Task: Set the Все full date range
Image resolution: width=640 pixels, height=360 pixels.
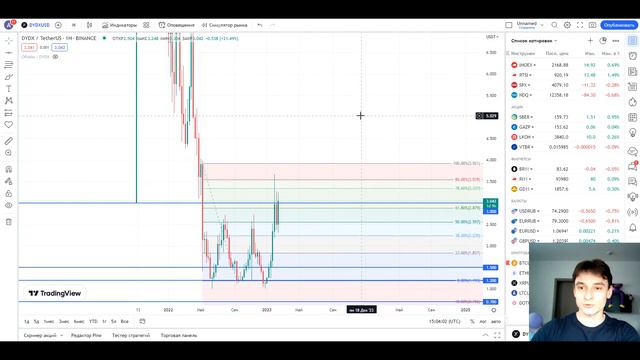Action: [124, 322]
